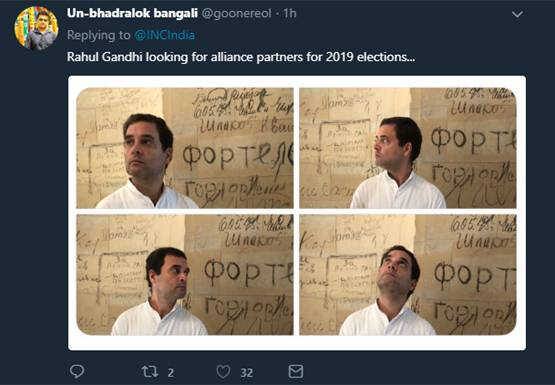The height and width of the screenshot is (385, 555).
Task: Retweet this post using the retweet icon
Action: pos(149,372)
